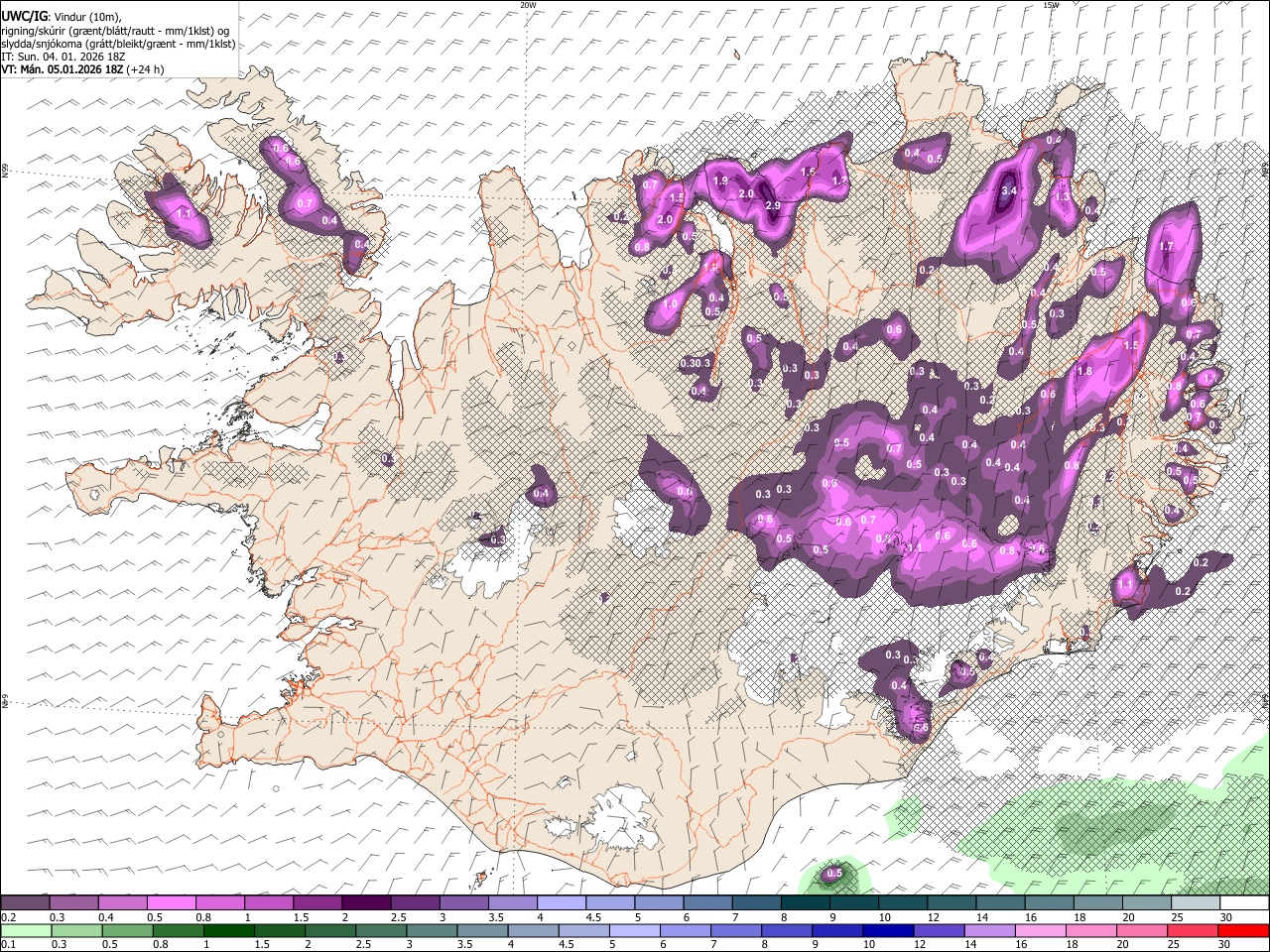The width and height of the screenshot is (1270, 952).
Task: Click the '0.1' label on the green rain scale
Action: point(8,945)
